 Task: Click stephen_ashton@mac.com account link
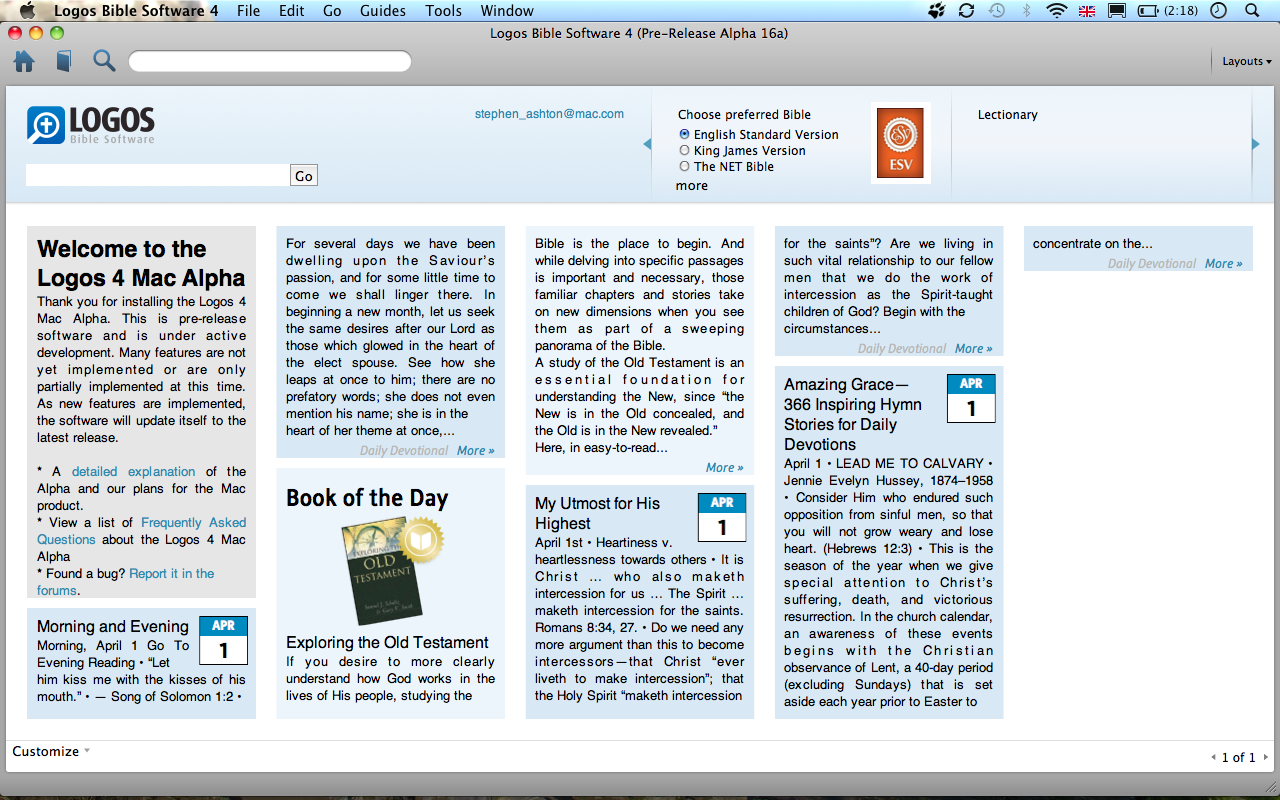(549, 114)
